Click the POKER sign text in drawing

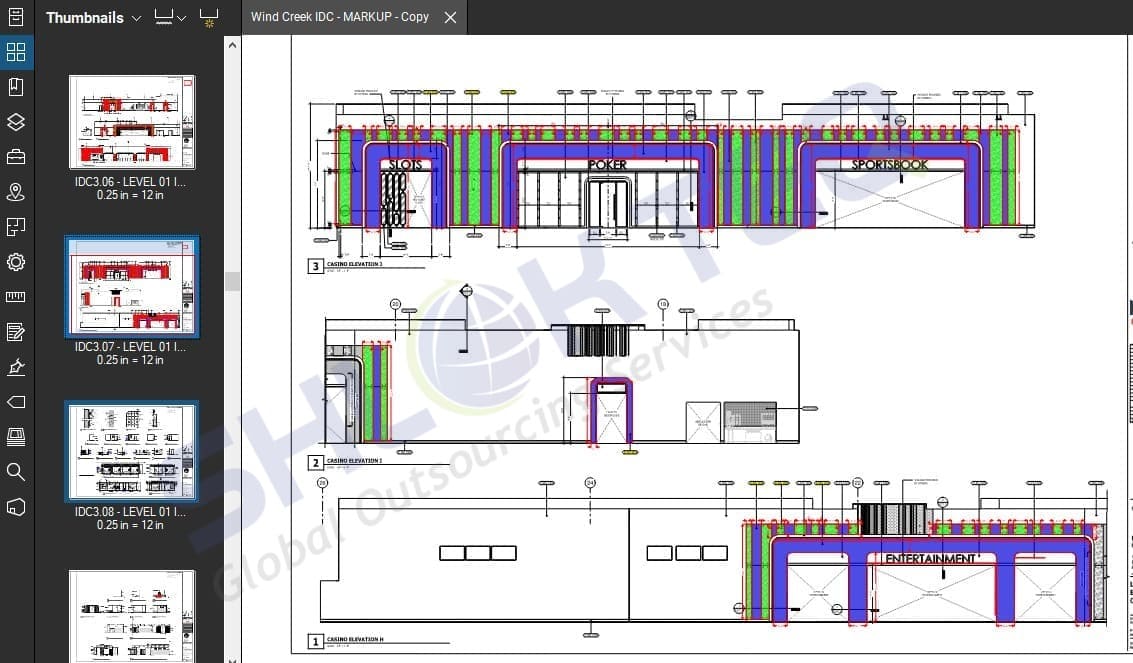pos(607,165)
